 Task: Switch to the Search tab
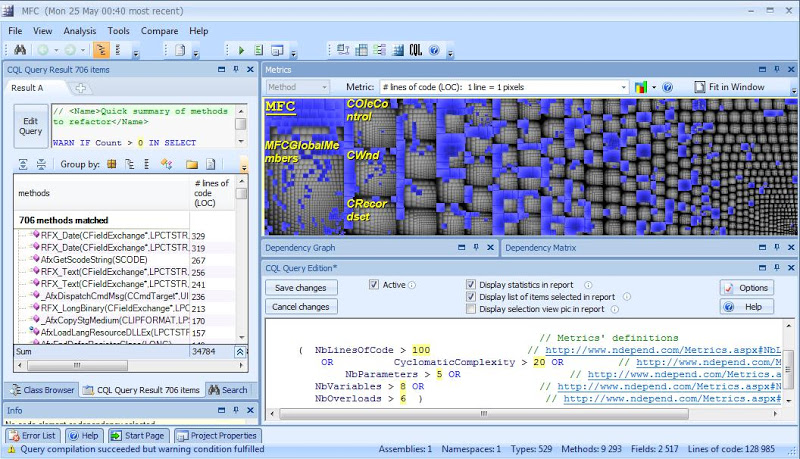pyautogui.click(x=228, y=390)
